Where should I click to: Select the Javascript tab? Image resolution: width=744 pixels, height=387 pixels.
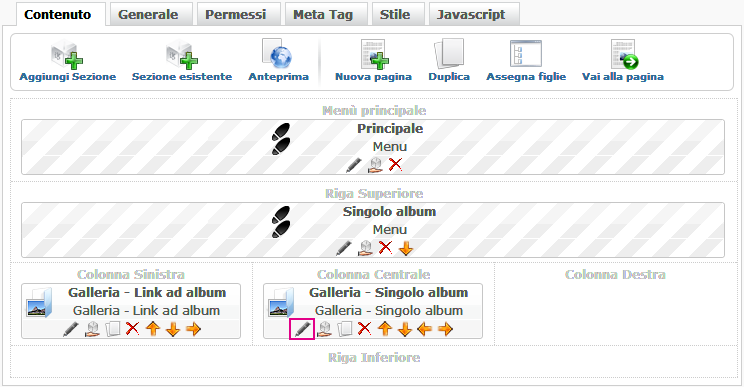click(471, 14)
